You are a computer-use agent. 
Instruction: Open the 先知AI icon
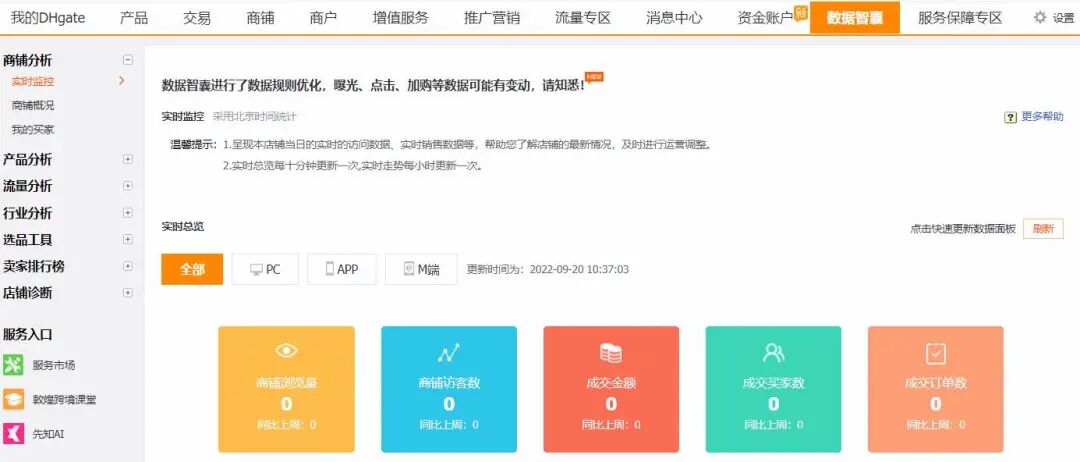click(13, 434)
